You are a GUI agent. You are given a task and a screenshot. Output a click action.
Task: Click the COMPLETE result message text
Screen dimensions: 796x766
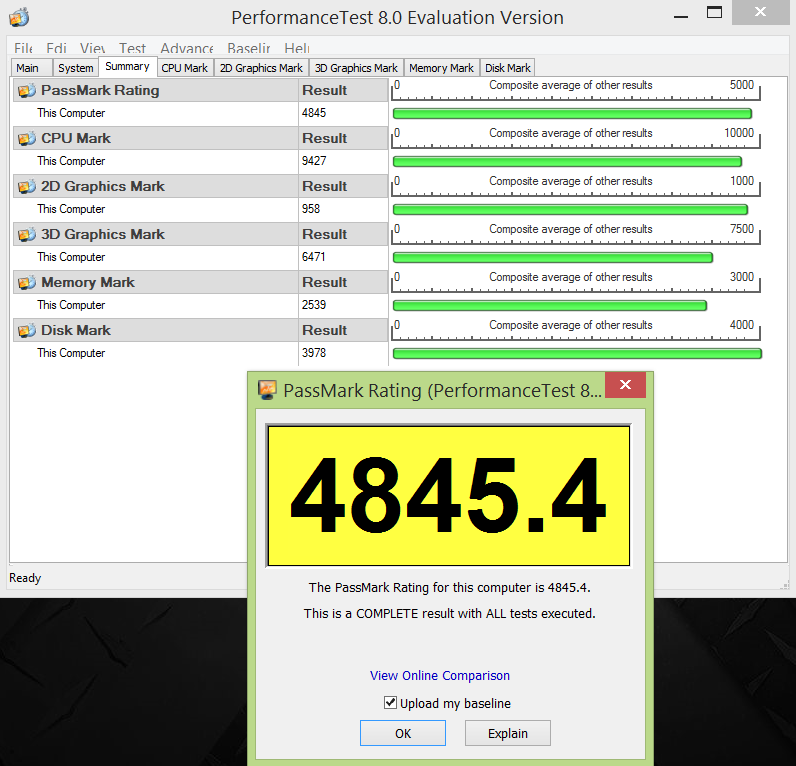(x=449, y=613)
